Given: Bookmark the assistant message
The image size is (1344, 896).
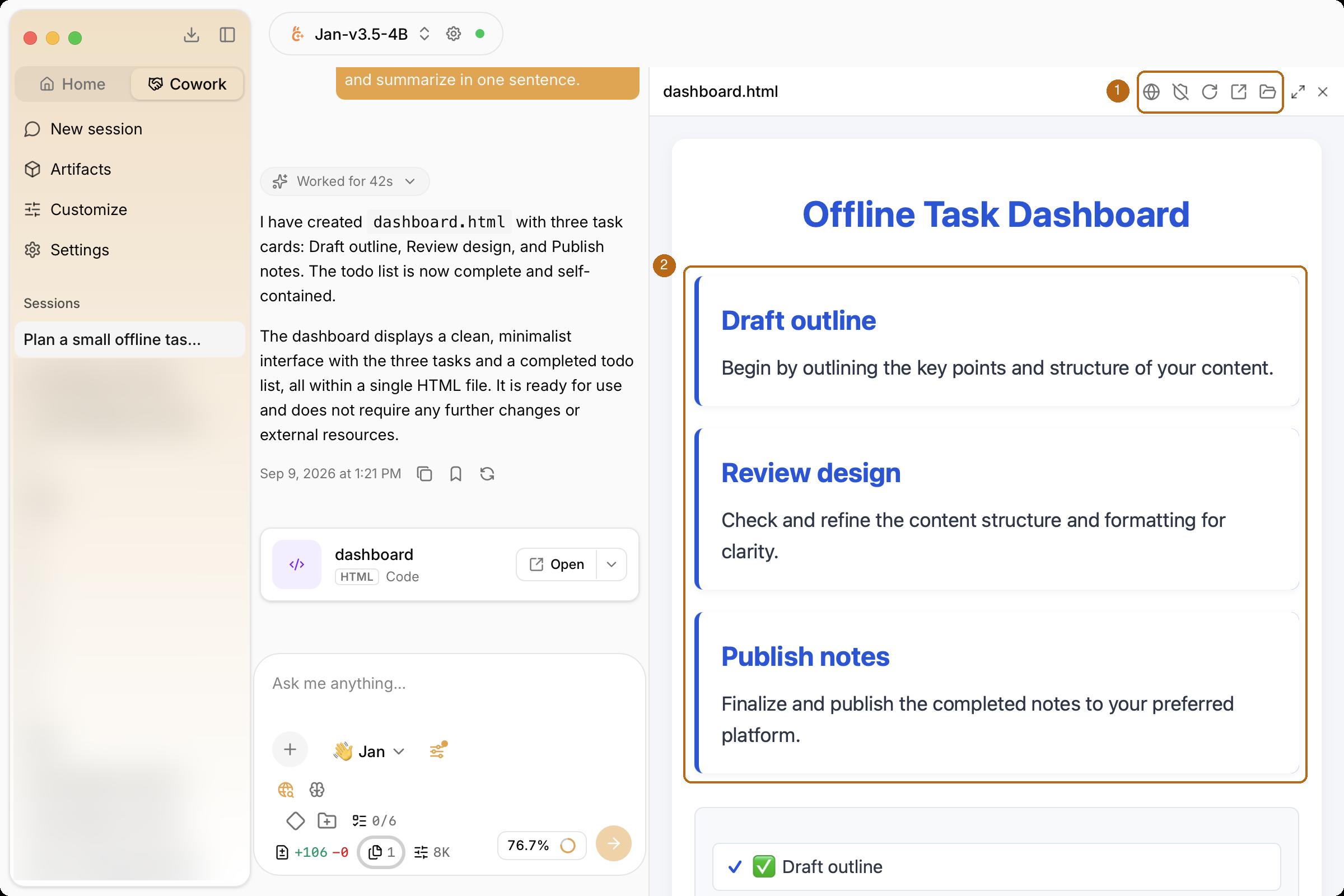Looking at the screenshot, I should pyautogui.click(x=455, y=474).
